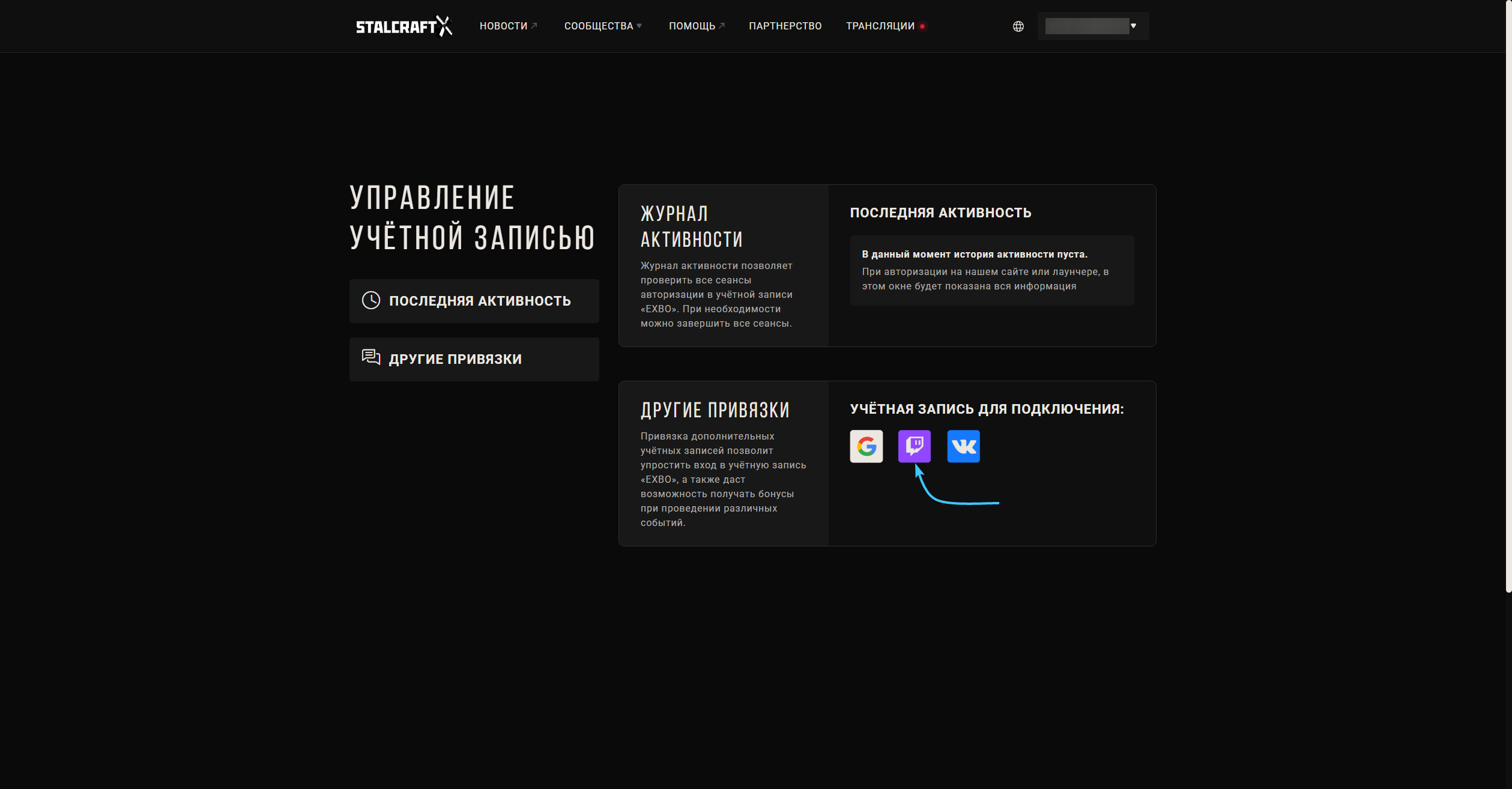The height and width of the screenshot is (789, 1512).
Task: Click red live dot next to Трансляции
Action: tap(922, 26)
